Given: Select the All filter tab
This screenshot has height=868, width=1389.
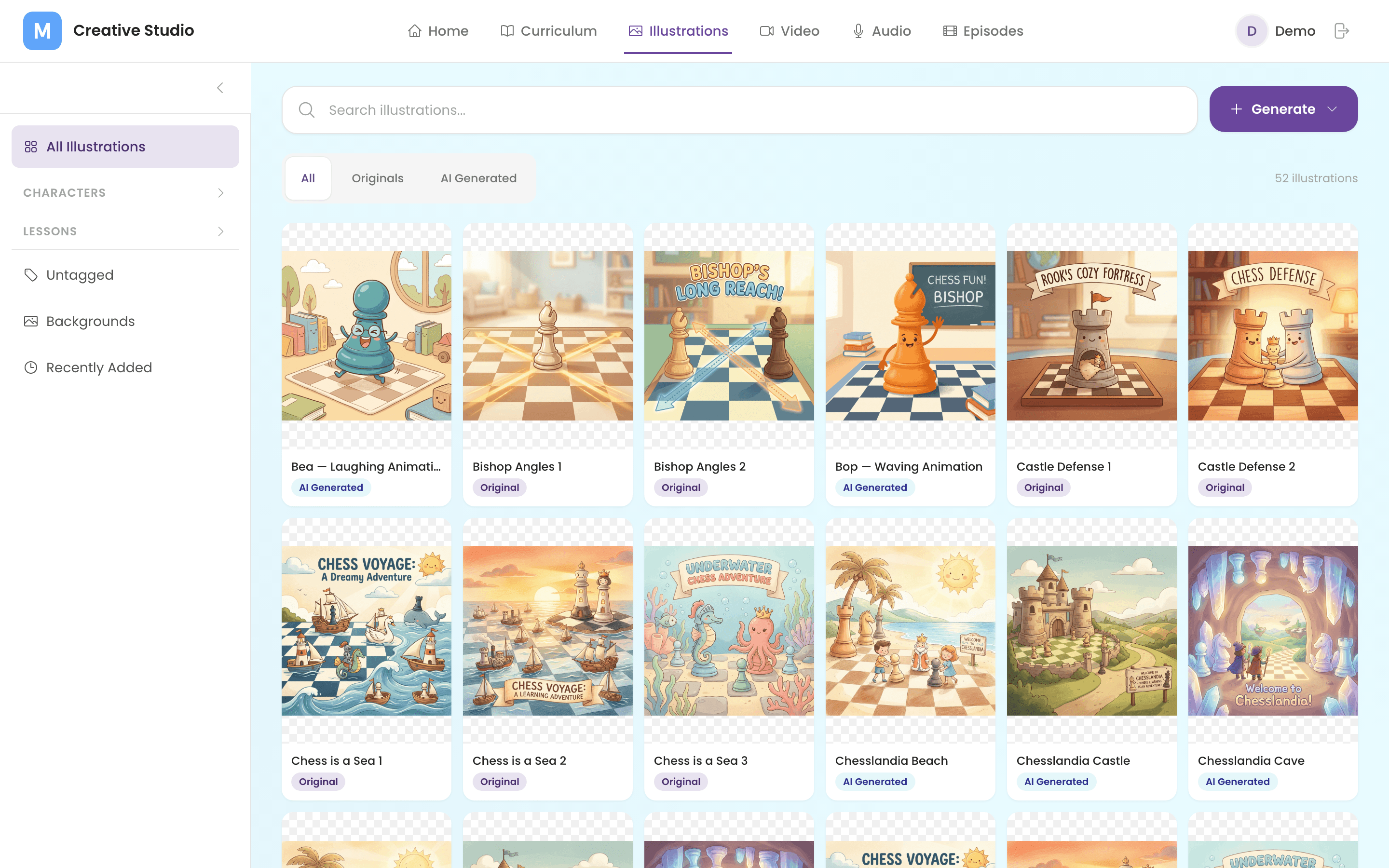Looking at the screenshot, I should pos(308,178).
